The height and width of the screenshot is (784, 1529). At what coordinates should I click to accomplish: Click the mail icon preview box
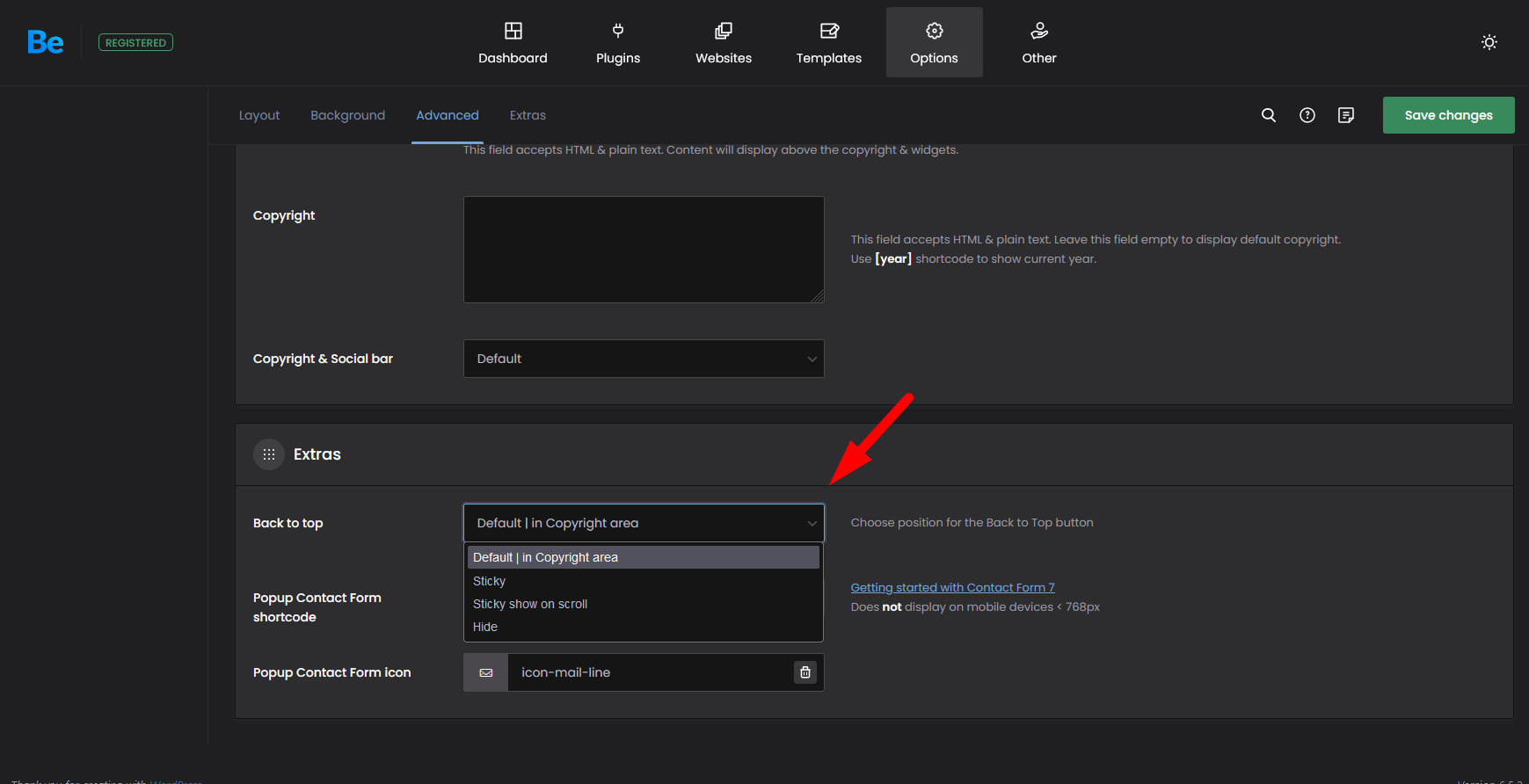coord(486,672)
